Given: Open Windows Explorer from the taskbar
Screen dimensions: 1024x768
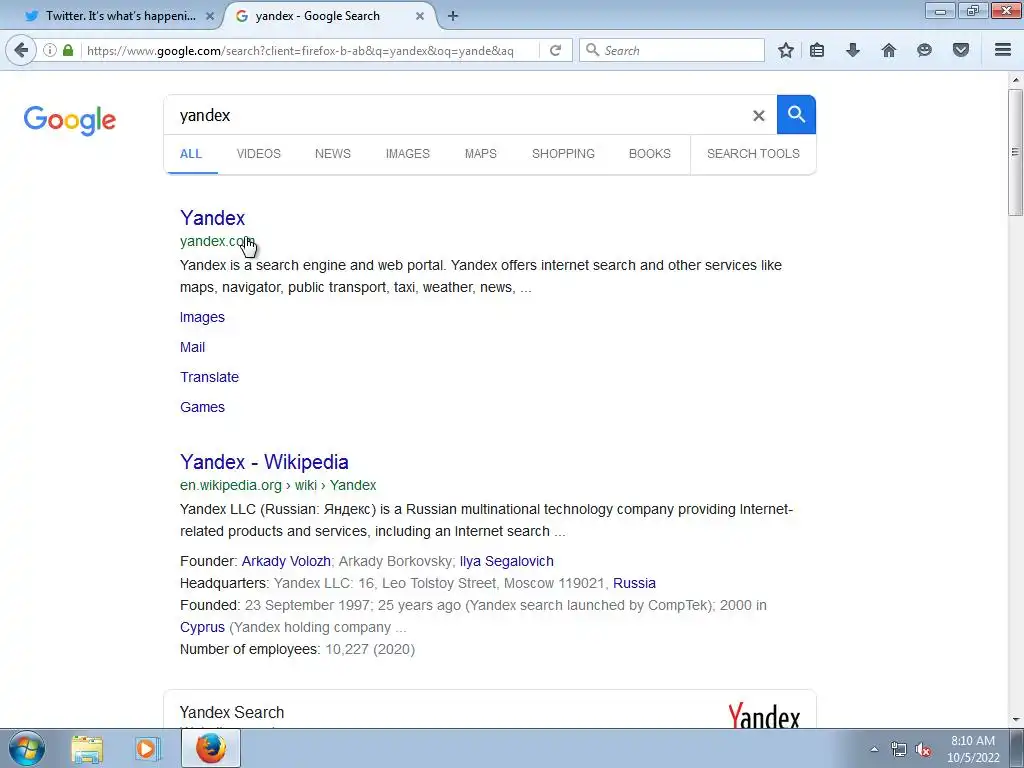Looking at the screenshot, I should click(x=87, y=749).
